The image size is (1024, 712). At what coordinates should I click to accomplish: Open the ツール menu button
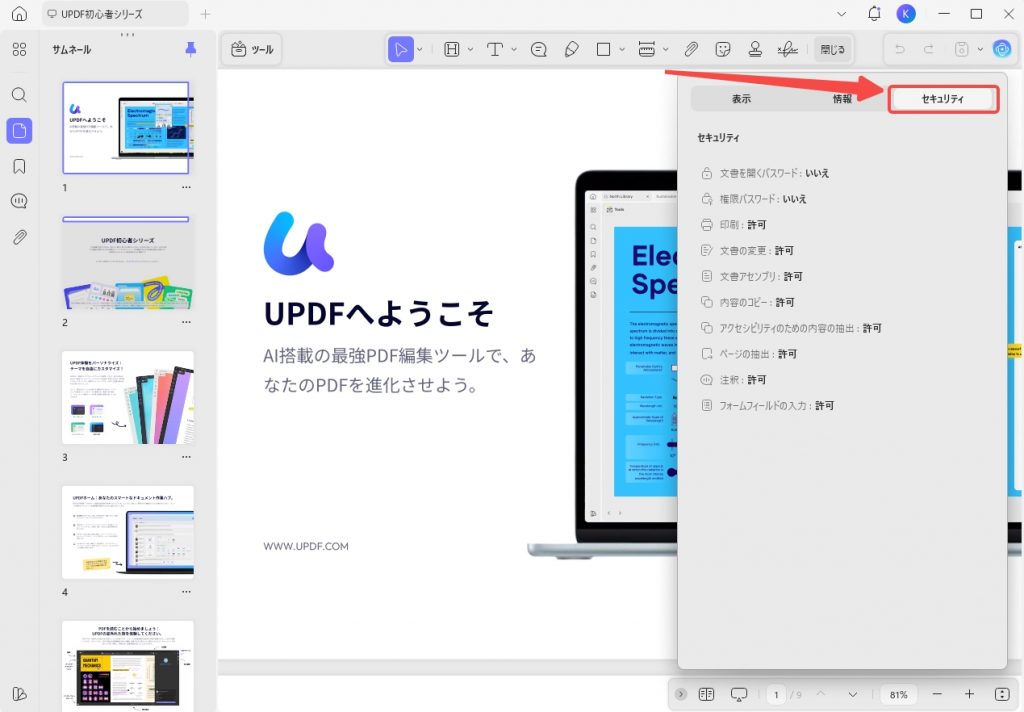pyautogui.click(x=252, y=49)
